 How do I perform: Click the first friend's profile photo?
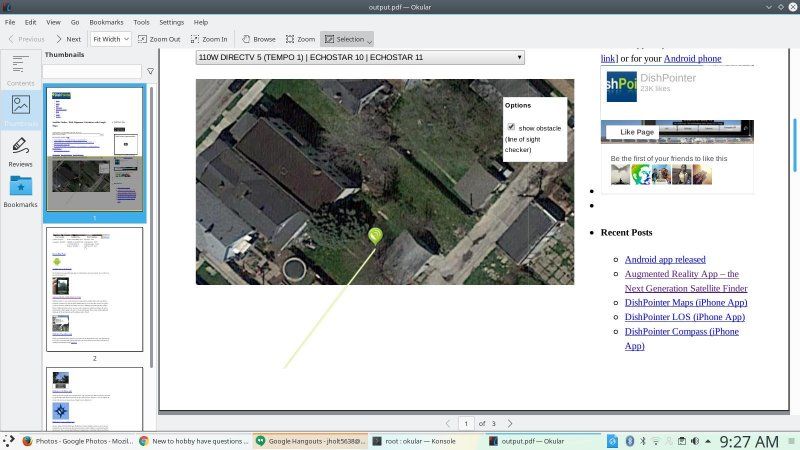pyautogui.click(x=620, y=174)
